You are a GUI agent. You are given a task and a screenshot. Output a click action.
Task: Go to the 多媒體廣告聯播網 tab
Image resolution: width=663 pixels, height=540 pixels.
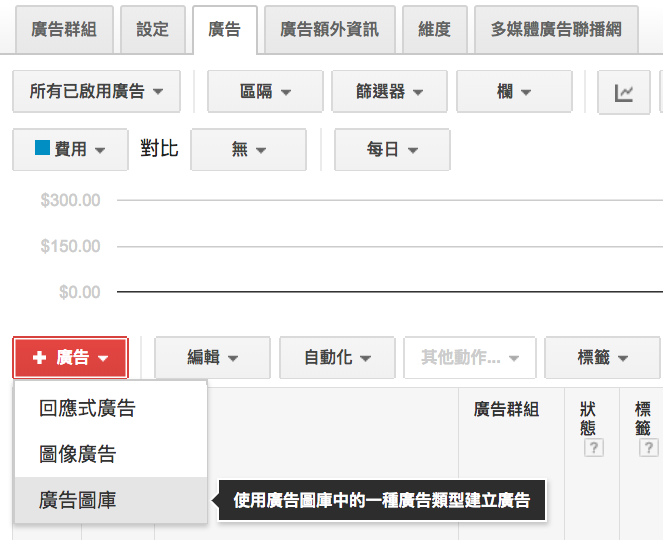tap(556, 29)
